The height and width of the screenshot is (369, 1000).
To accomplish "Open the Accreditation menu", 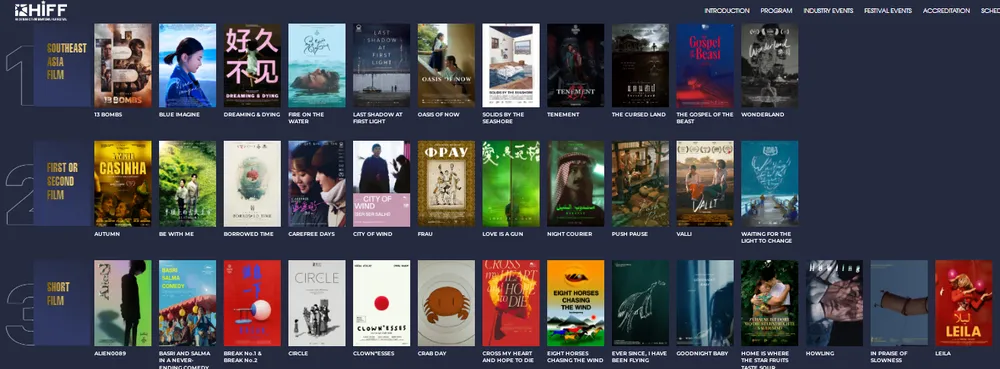I will point(946,11).
